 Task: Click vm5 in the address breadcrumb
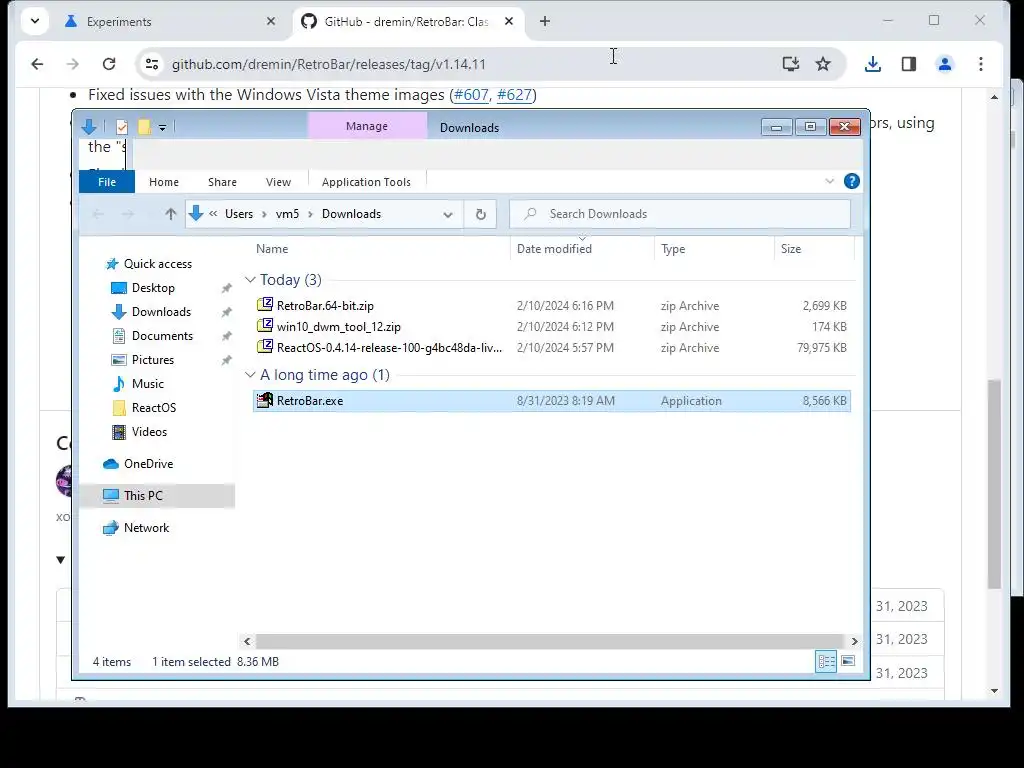(x=287, y=214)
